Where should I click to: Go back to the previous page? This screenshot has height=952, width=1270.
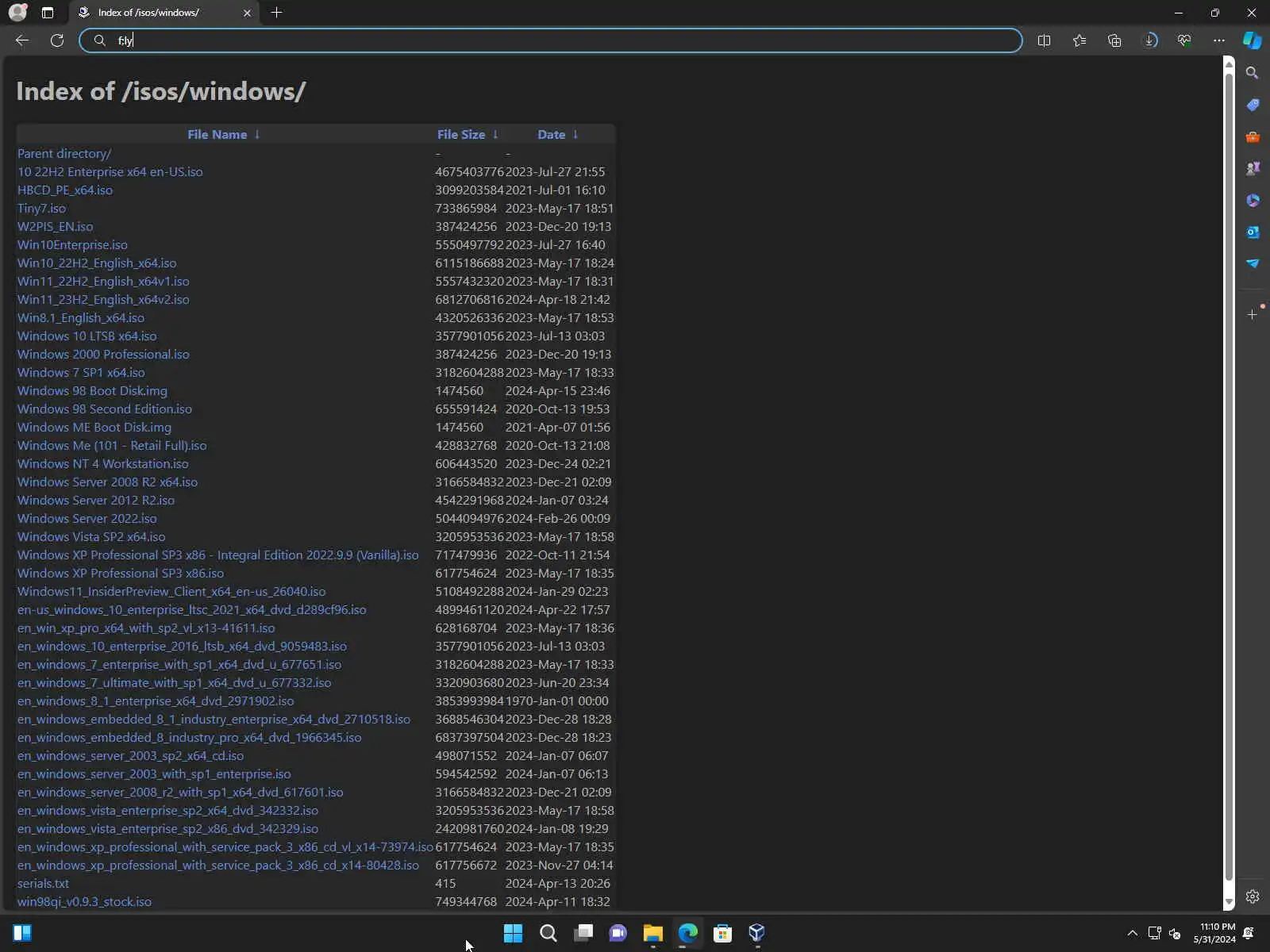[22, 40]
